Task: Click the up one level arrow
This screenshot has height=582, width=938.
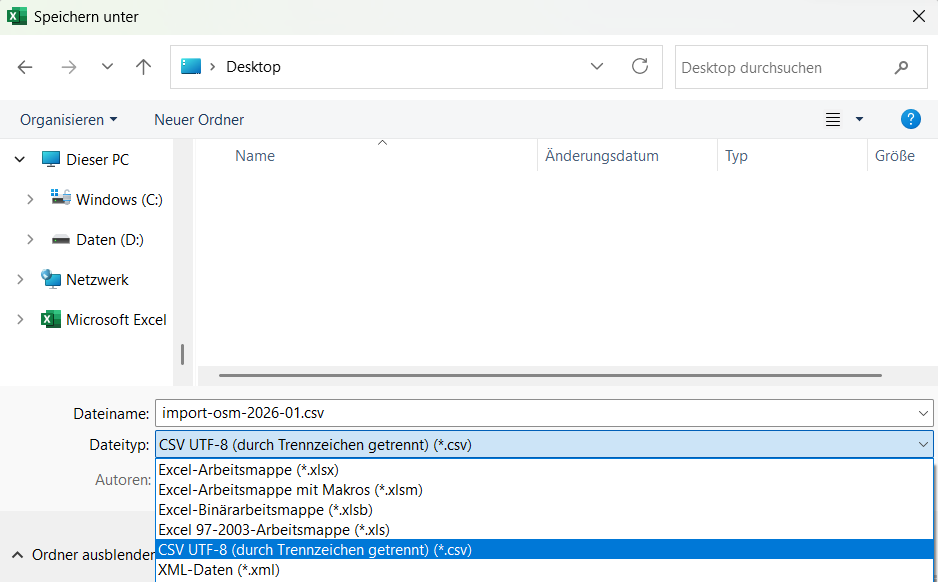Action: pyautogui.click(x=144, y=67)
